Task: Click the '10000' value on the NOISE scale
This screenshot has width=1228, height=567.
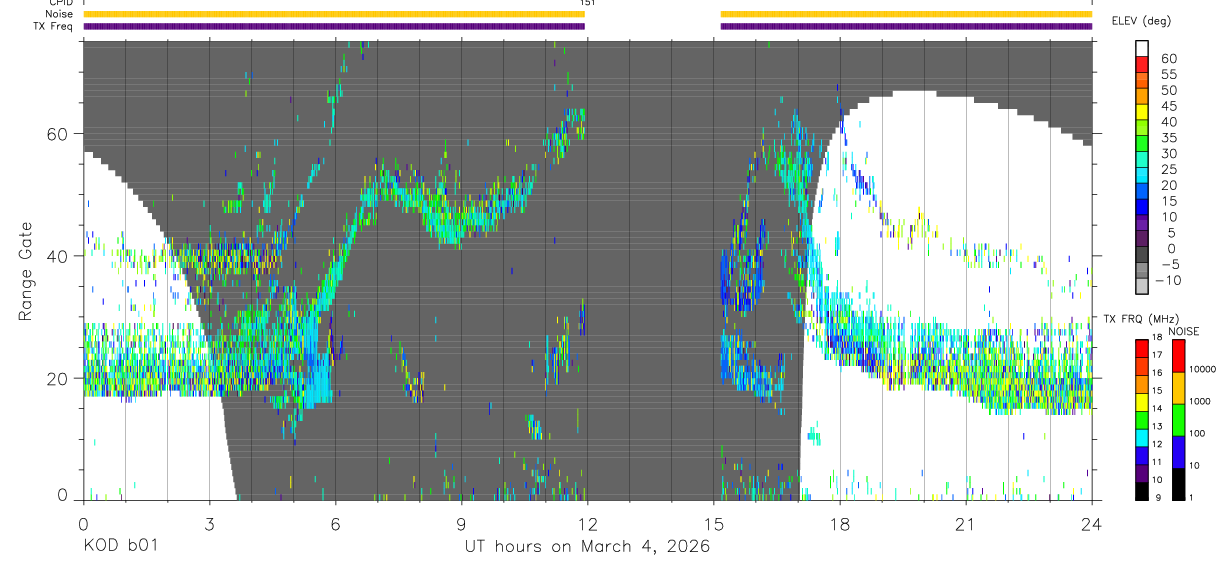Action: tap(1202, 369)
